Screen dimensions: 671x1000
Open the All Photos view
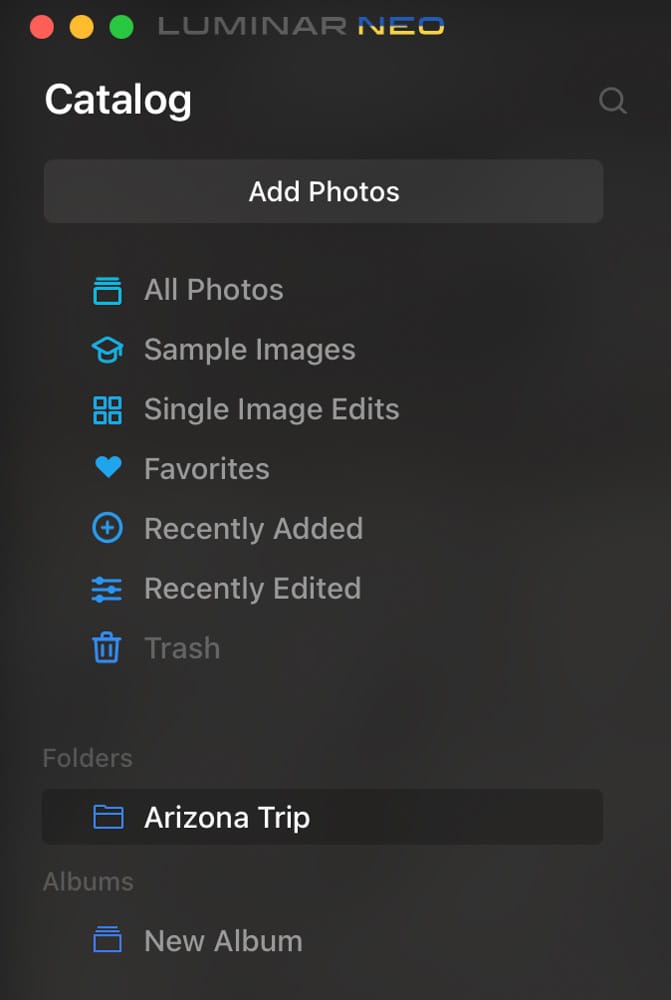click(214, 290)
